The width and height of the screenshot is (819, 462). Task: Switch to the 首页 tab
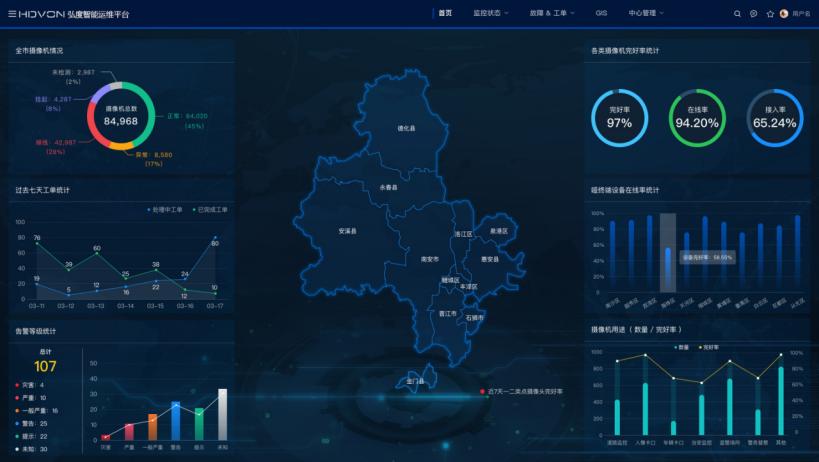(445, 14)
